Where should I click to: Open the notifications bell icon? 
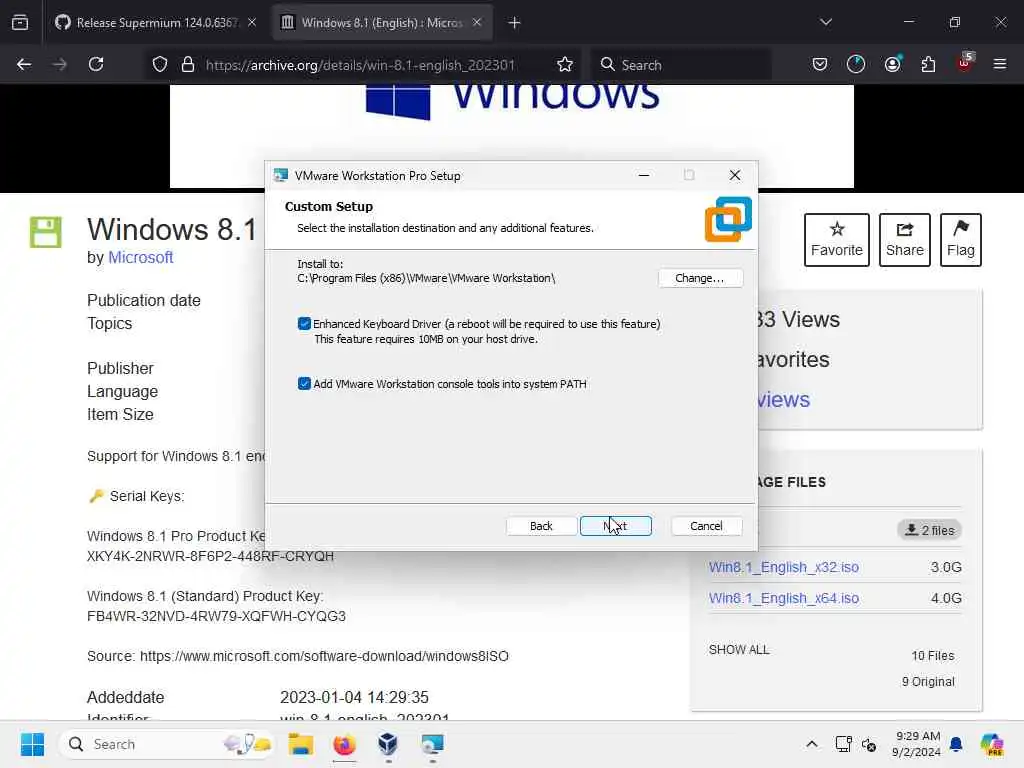pyautogui.click(x=956, y=744)
